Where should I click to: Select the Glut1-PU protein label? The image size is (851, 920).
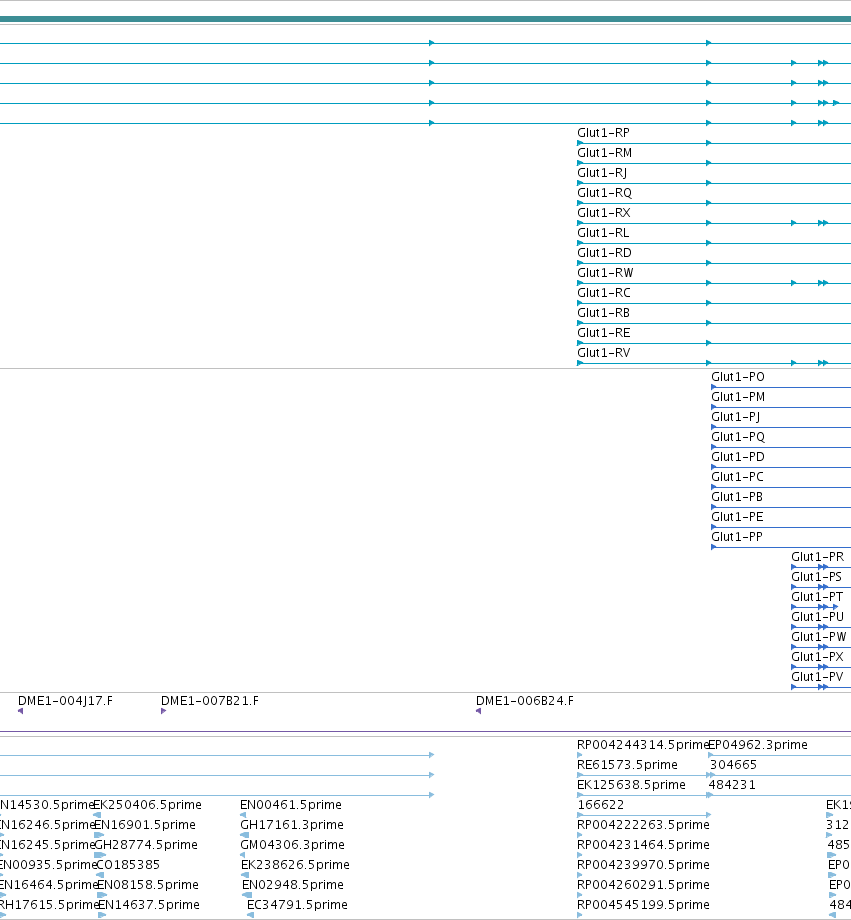click(818, 617)
